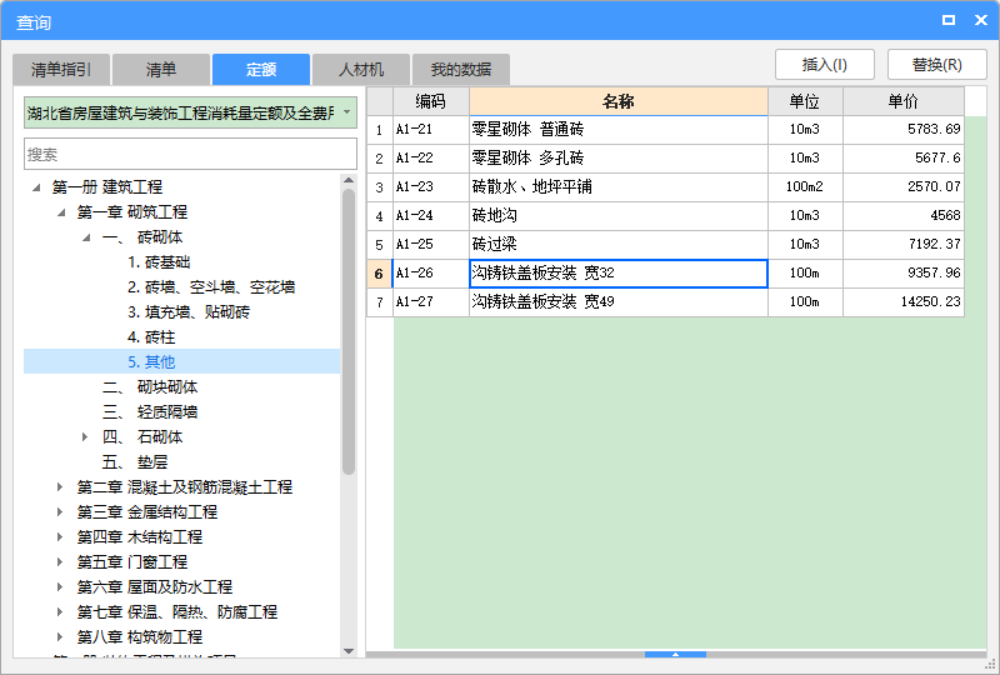The image size is (1000, 675).
Task: Switch to the 人材机 tab
Action: 361,70
